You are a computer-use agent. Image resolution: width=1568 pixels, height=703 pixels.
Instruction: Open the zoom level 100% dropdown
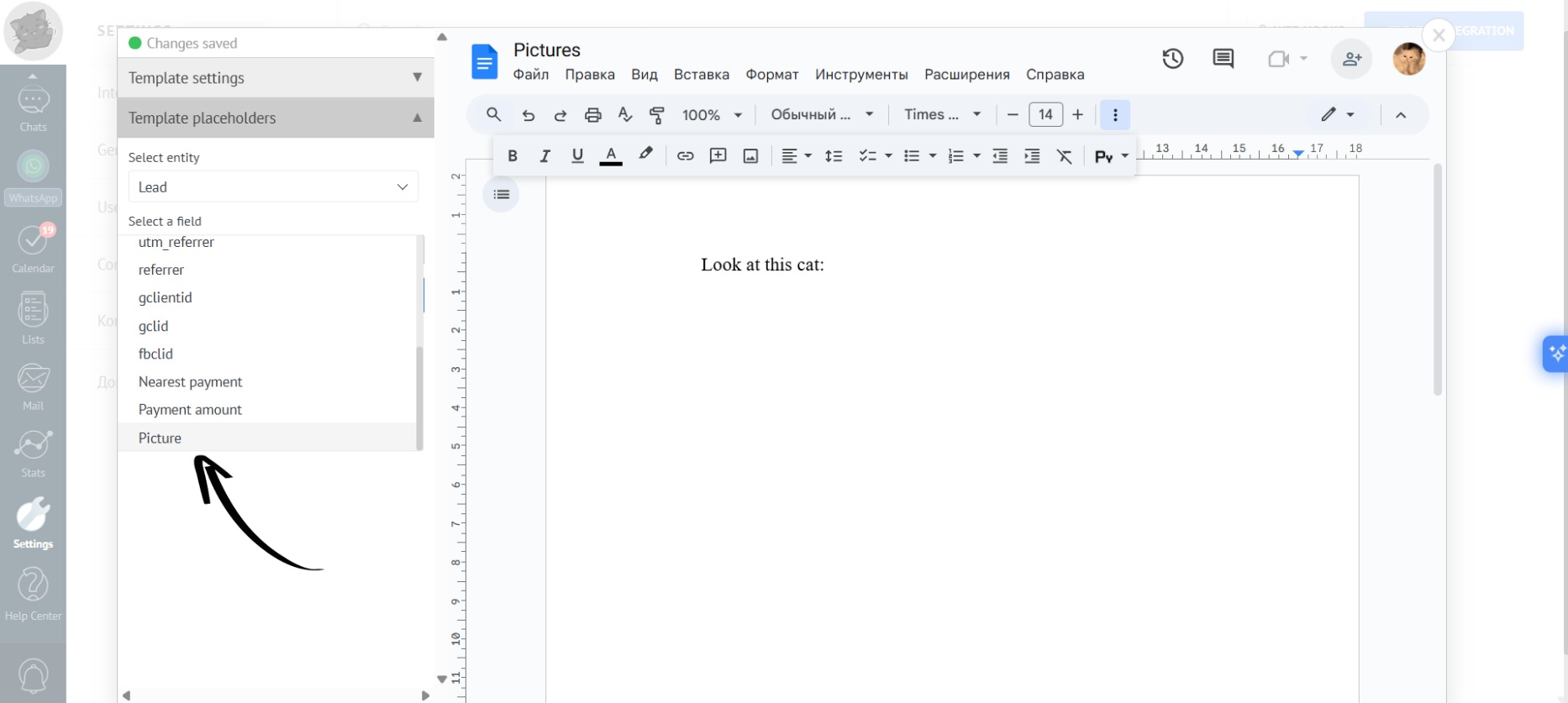pos(711,115)
